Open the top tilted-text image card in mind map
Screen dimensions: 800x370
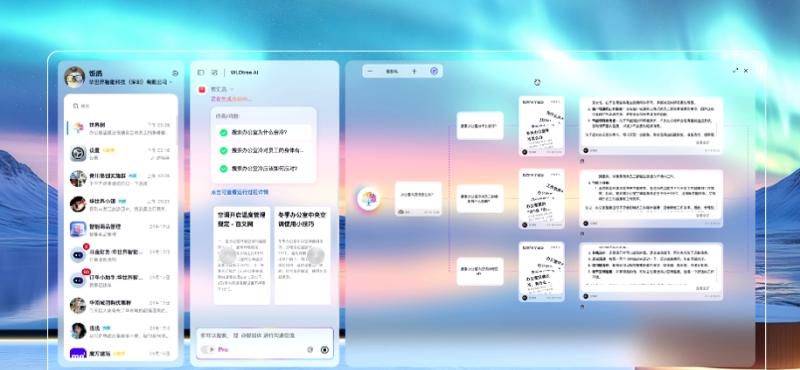(541, 126)
